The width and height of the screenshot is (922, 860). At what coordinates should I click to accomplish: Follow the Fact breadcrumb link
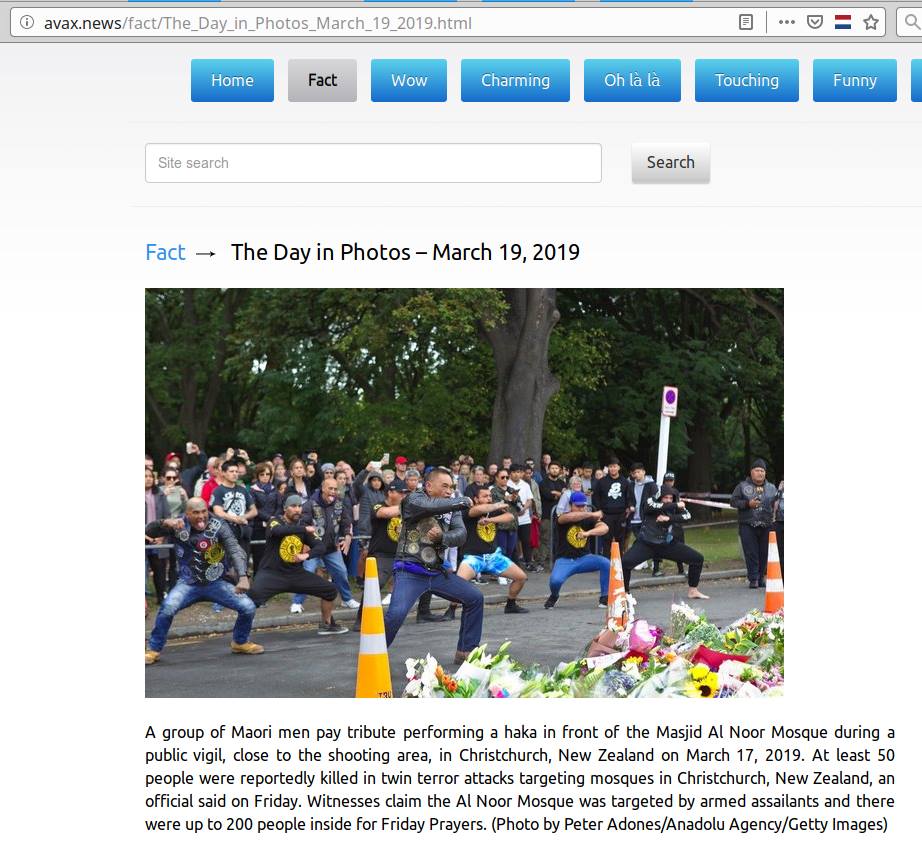point(165,252)
